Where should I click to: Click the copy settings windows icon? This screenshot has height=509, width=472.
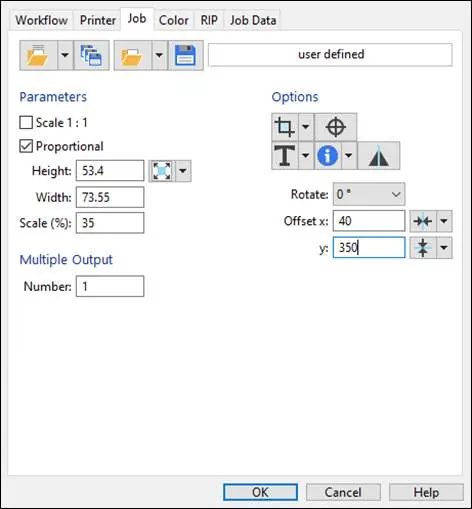[91, 55]
